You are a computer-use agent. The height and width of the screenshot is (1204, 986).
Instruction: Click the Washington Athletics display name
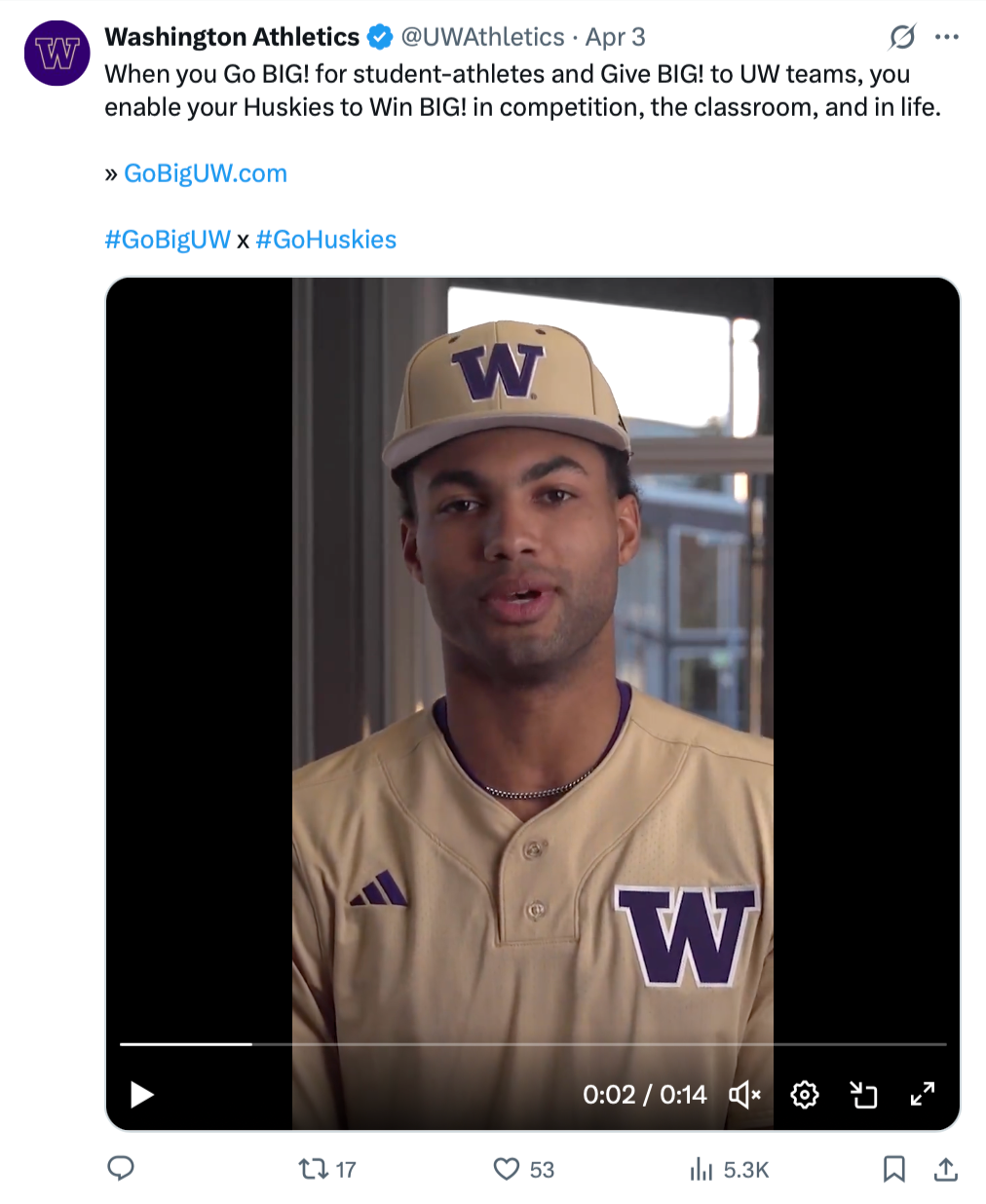[x=232, y=37]
